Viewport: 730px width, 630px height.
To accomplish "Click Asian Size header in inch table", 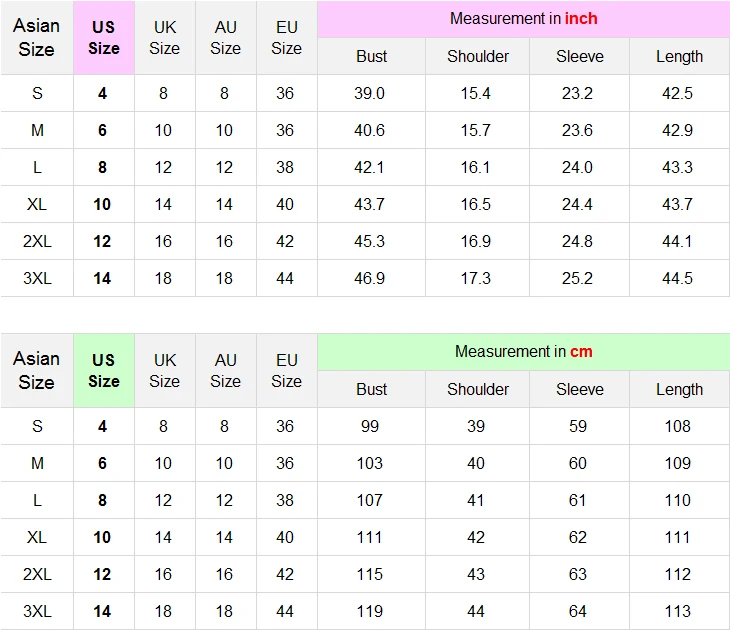I will [x=36, y=38].
